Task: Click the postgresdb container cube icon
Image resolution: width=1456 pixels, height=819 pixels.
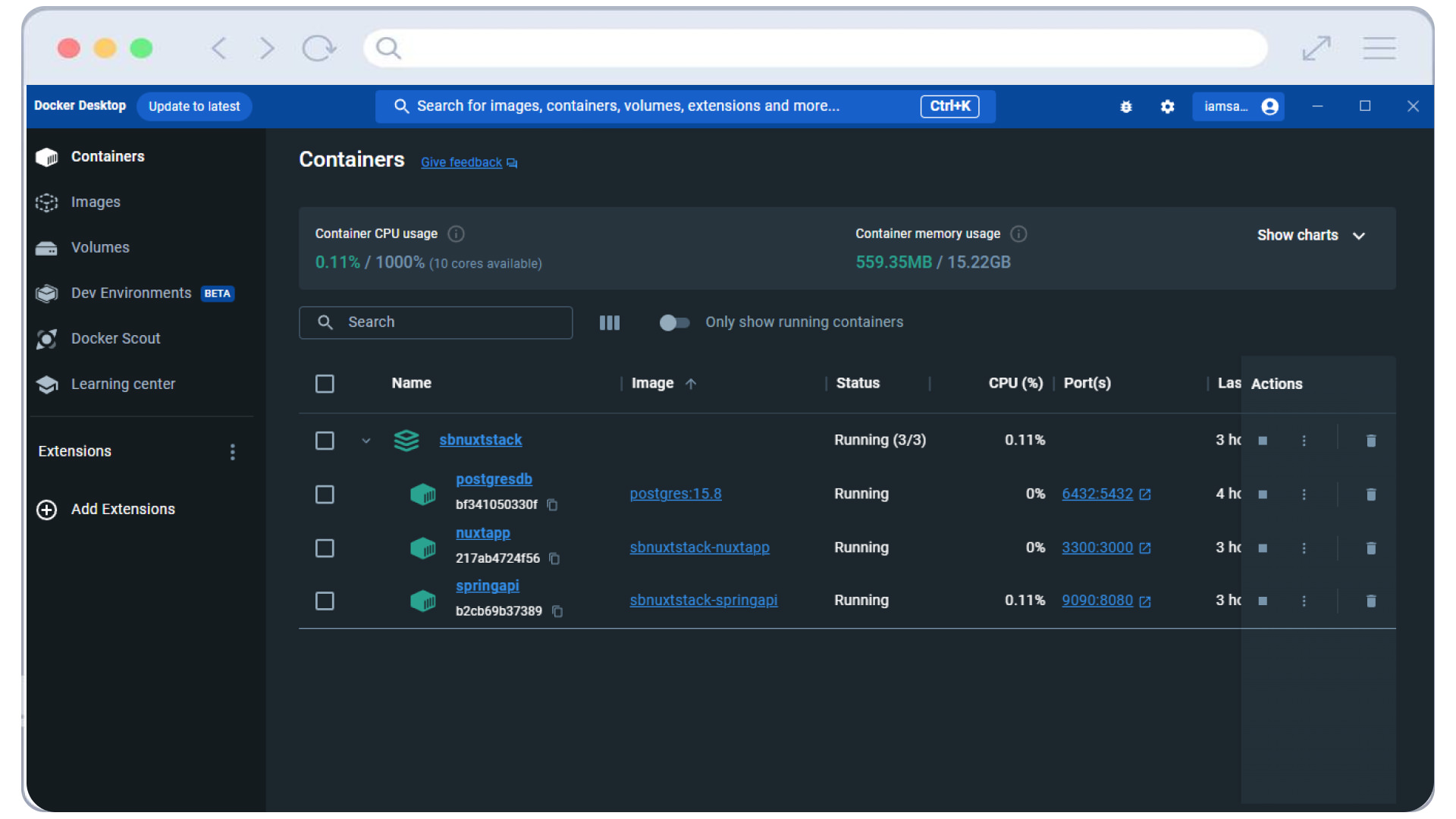Action: coord(423,494)
